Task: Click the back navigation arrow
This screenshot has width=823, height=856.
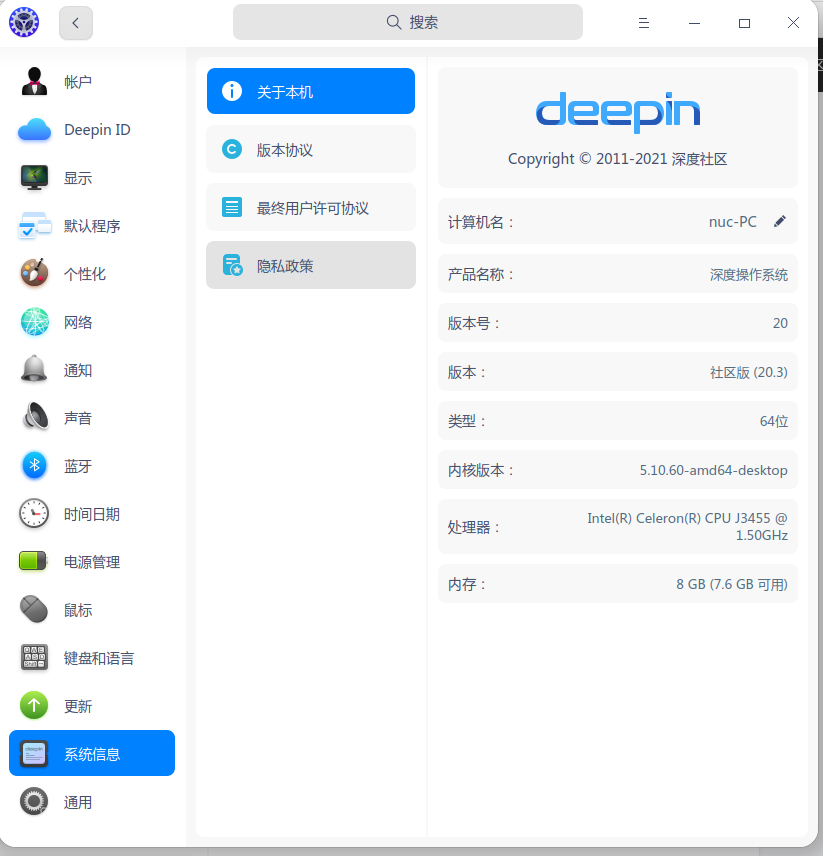Action: click(x=76, y=22)
